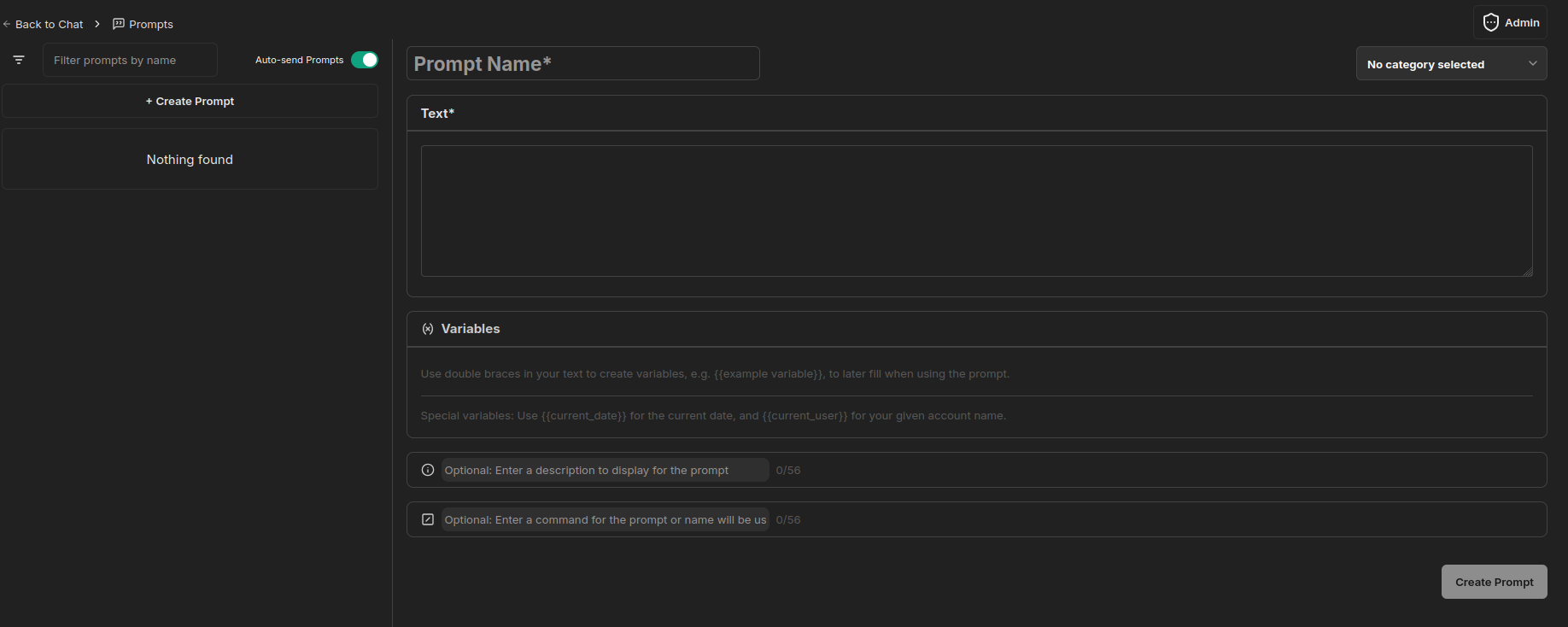Click the breadcrumb chevron separator
This screenshot has height=627, width=1568.
click(97, 24)
